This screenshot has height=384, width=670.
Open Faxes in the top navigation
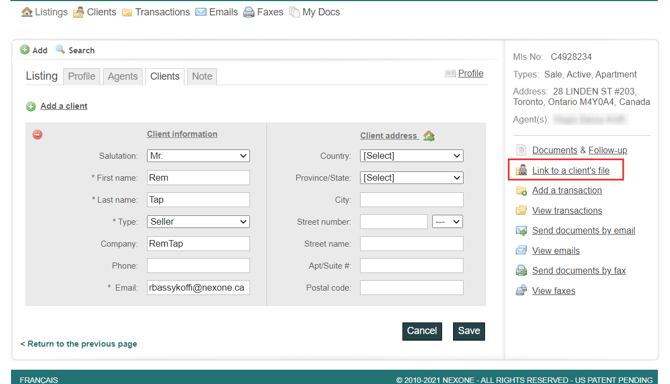click(x=270, y=12)
